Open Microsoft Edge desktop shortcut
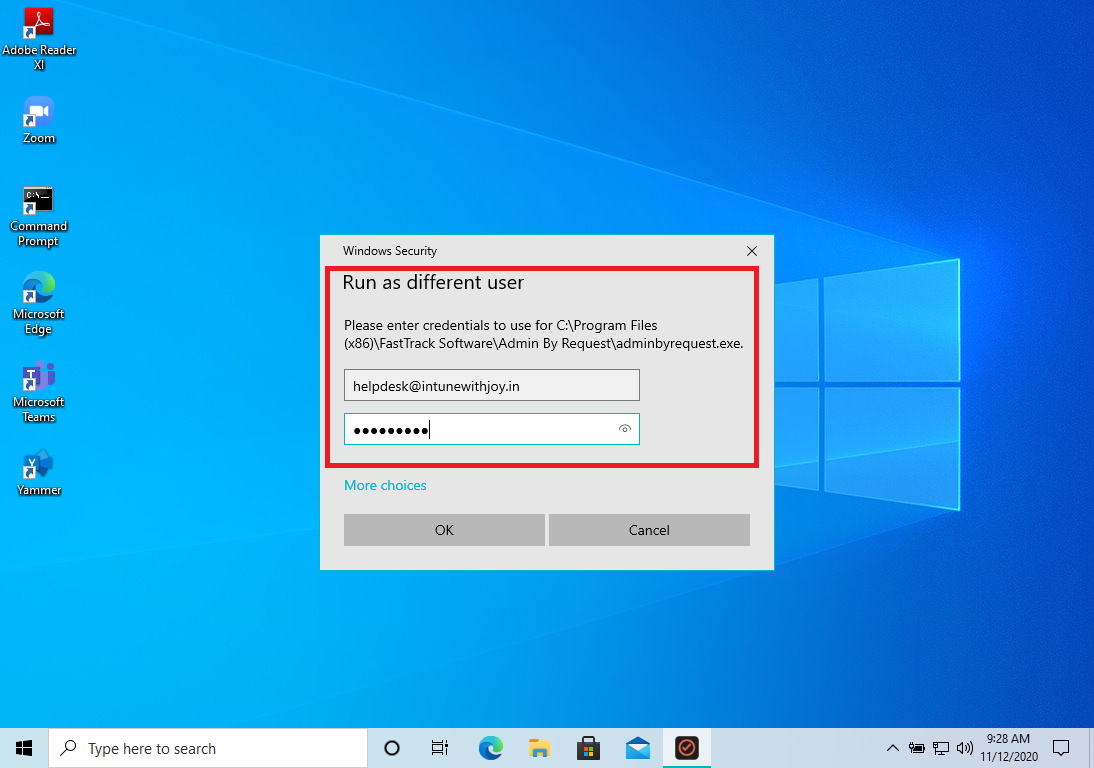 (x=38, y=303)
